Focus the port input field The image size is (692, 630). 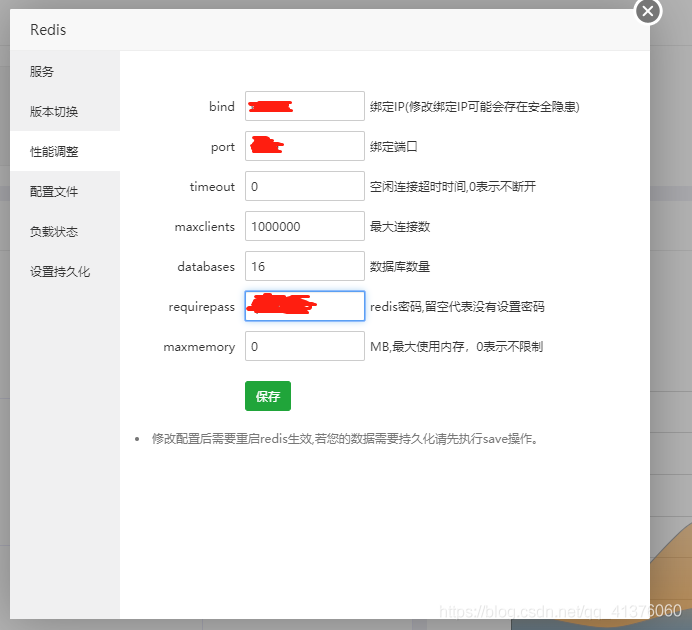click(x=305, y=146)
